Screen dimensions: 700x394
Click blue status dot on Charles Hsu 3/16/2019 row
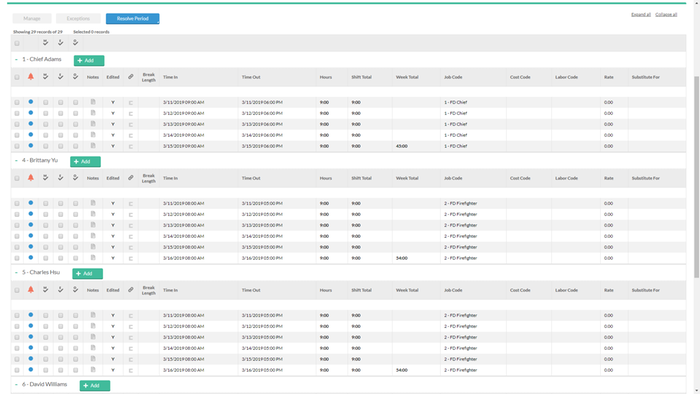coord(31,370)
